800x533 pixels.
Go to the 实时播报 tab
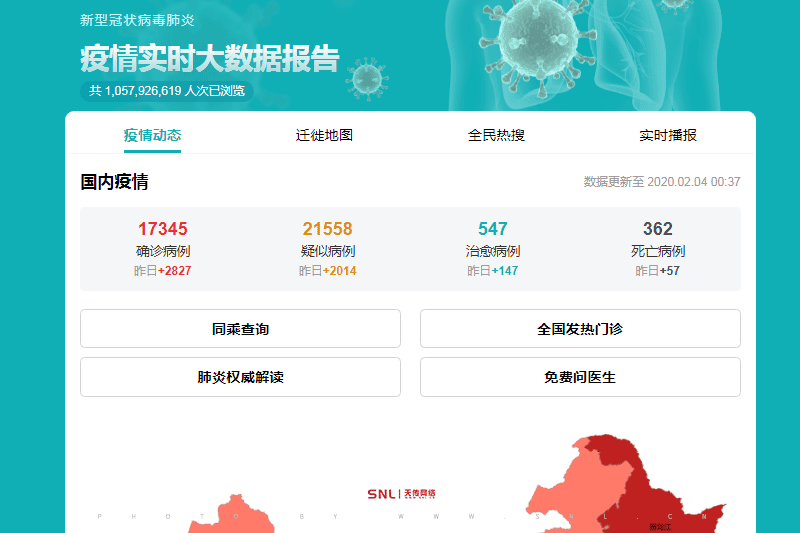tap(668, 135)
